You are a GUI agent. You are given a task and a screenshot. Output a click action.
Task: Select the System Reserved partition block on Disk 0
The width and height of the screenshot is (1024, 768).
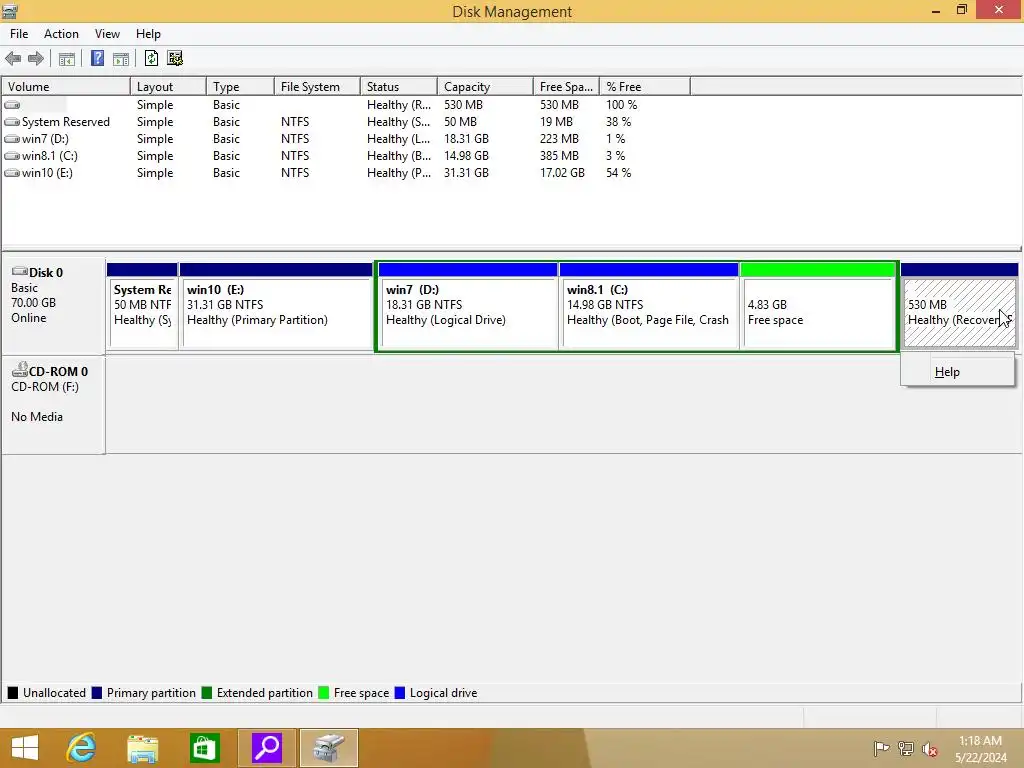(142, 306)
